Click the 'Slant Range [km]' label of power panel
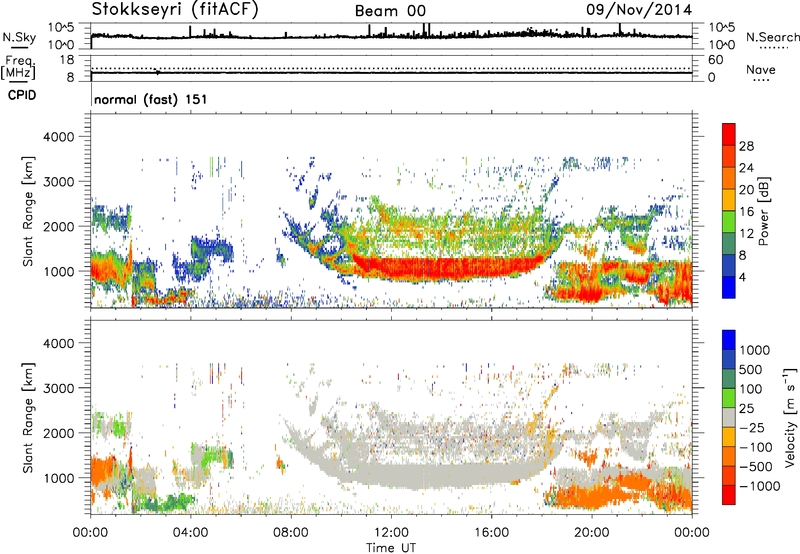800x554 pixels. pos(28,211)
